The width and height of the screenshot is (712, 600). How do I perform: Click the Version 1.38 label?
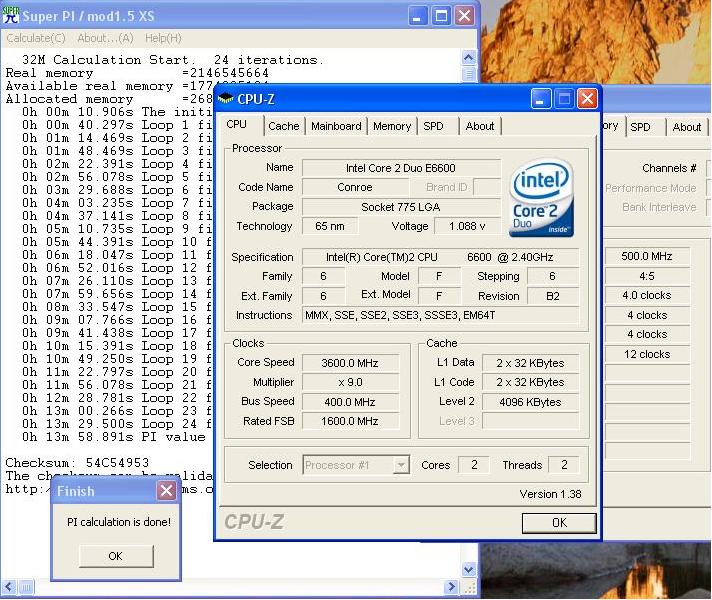coord(550,494)
